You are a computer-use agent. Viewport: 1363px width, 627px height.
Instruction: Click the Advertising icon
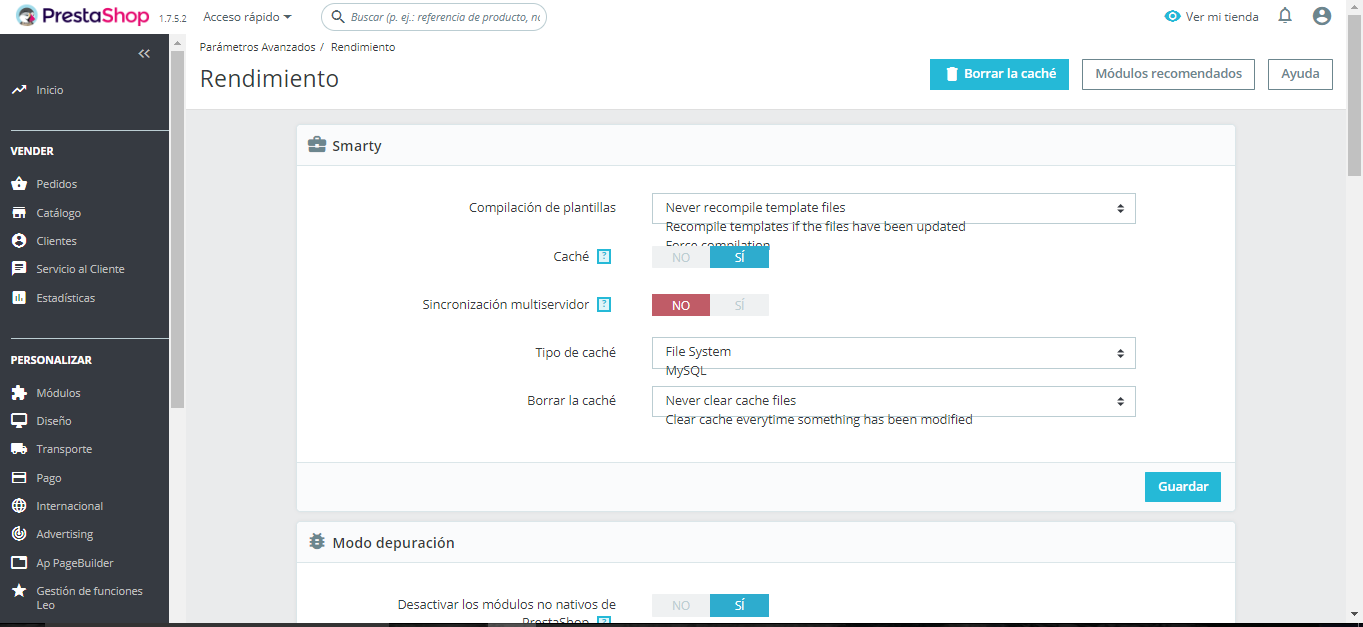[x=18, y=534]
